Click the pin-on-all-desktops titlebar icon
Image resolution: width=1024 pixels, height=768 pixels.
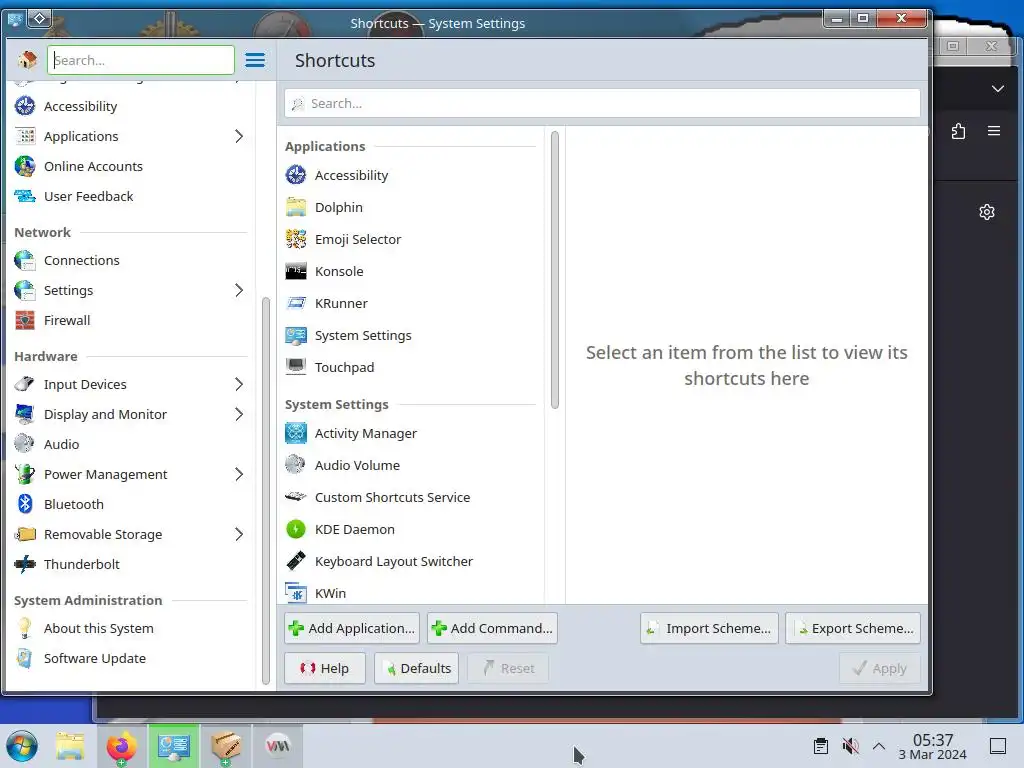click(x=39, y=18)
